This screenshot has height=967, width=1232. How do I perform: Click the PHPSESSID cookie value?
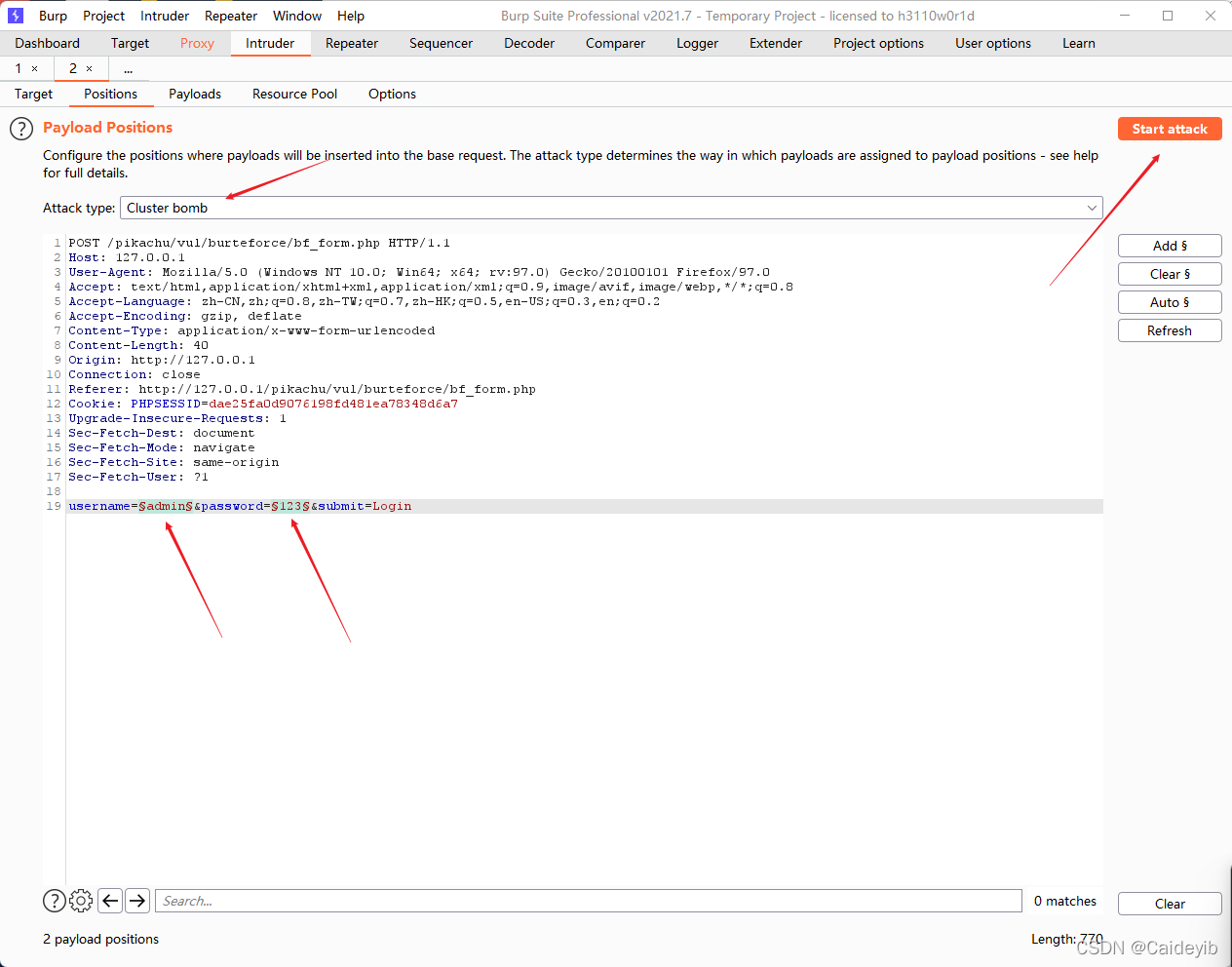click(x=333, y=404)
